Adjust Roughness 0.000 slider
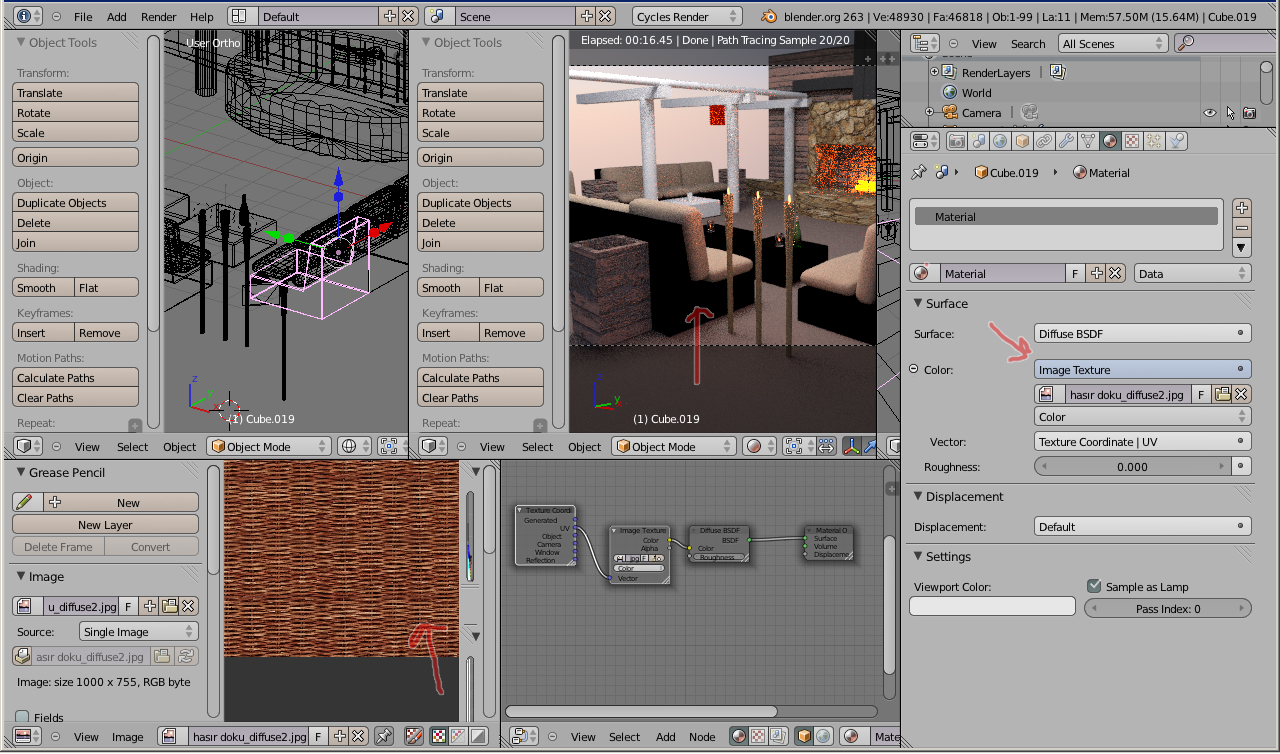1280x754 pixels. click(x=1132, y=466)
